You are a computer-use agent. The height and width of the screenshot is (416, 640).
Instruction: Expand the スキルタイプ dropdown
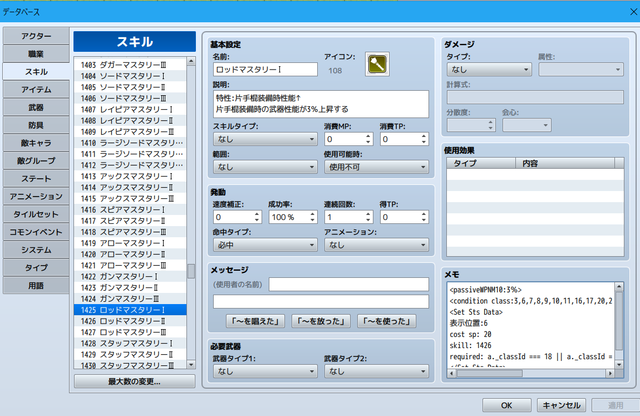click(x=265, y=139)
